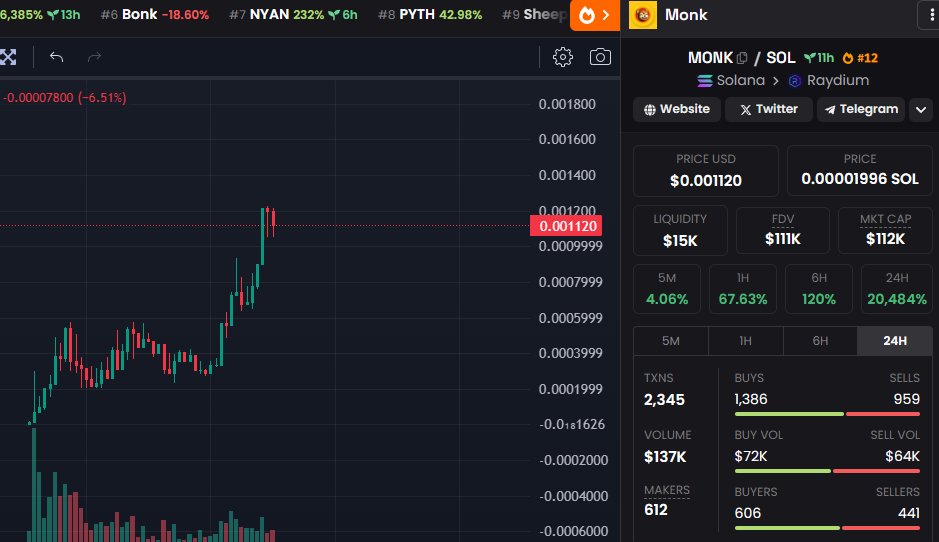Click the MONK ticker symbol
Image resolution: width=939 pixels, height=542 pixels.
click(x=710, y=57)
